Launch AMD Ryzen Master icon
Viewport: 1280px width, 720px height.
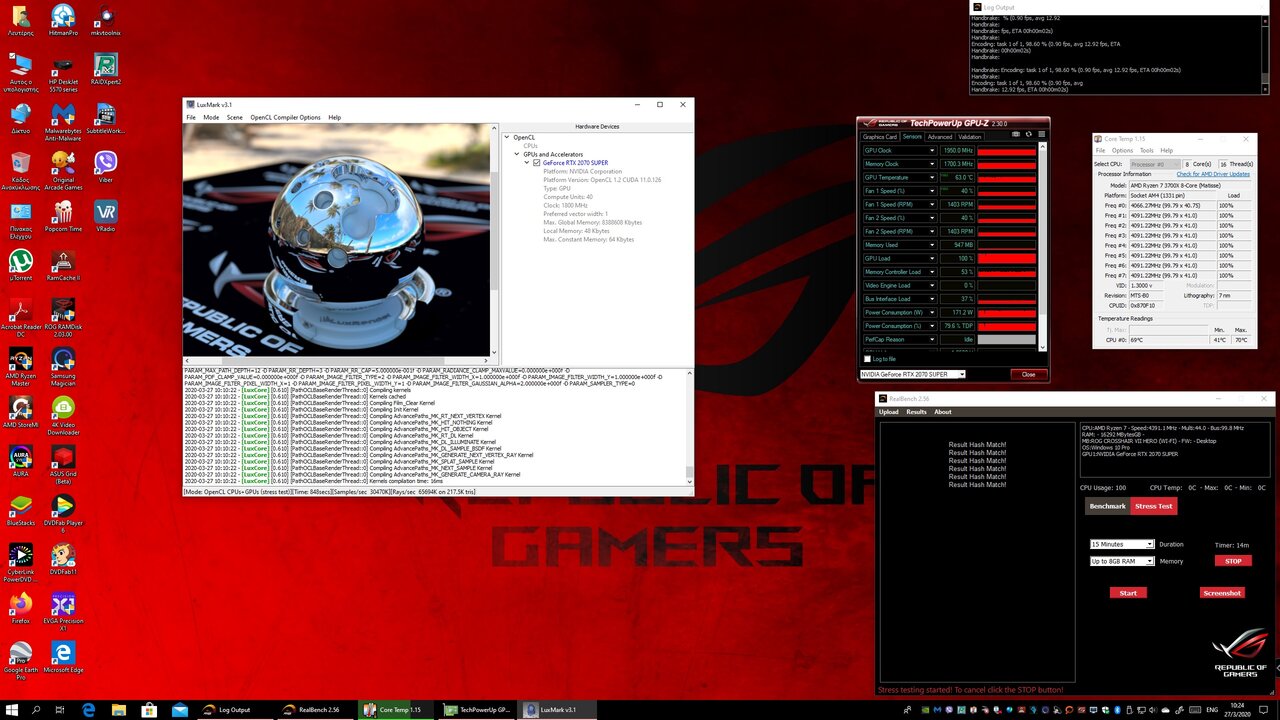tap(21, 366)
